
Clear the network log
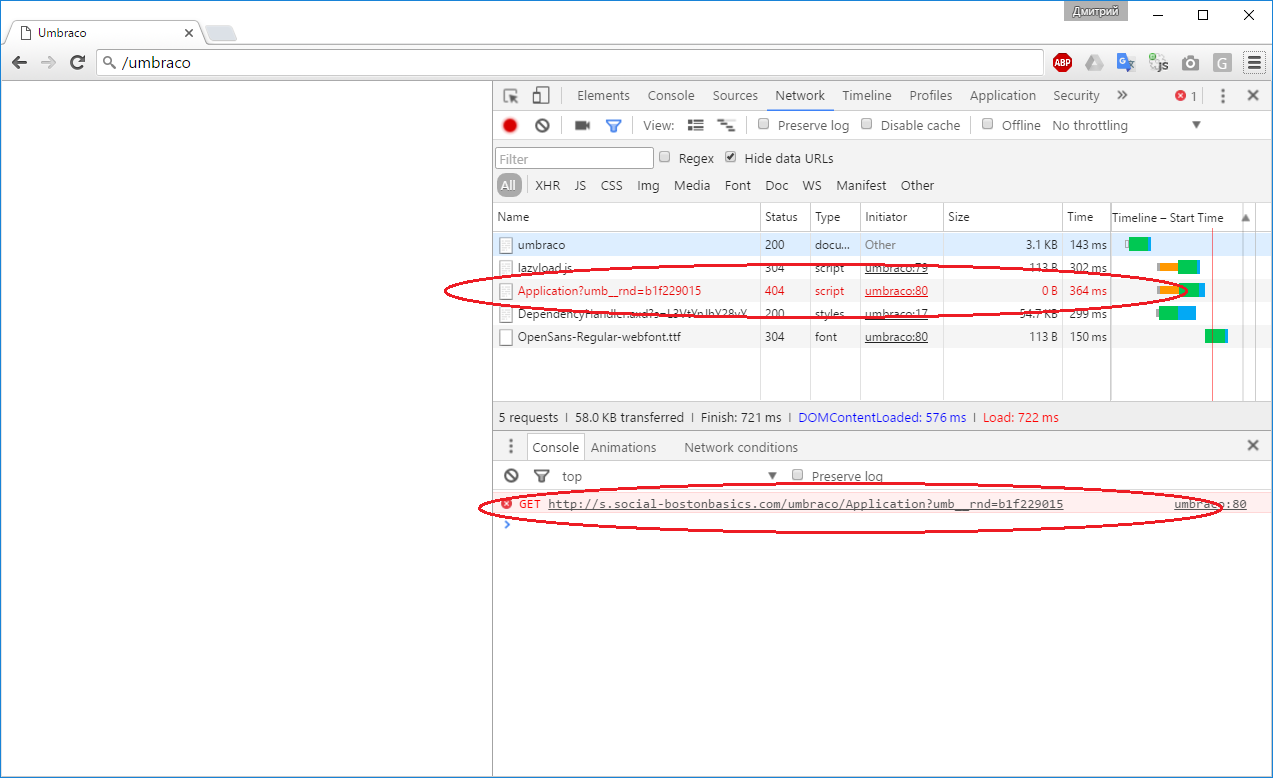pyautogui.click(x=542, y=126)
